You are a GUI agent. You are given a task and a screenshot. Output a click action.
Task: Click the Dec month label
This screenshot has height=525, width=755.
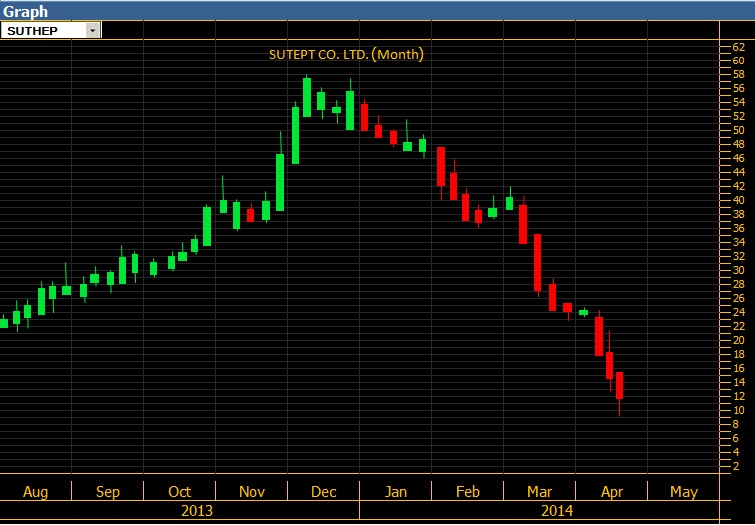click(324, 492)
